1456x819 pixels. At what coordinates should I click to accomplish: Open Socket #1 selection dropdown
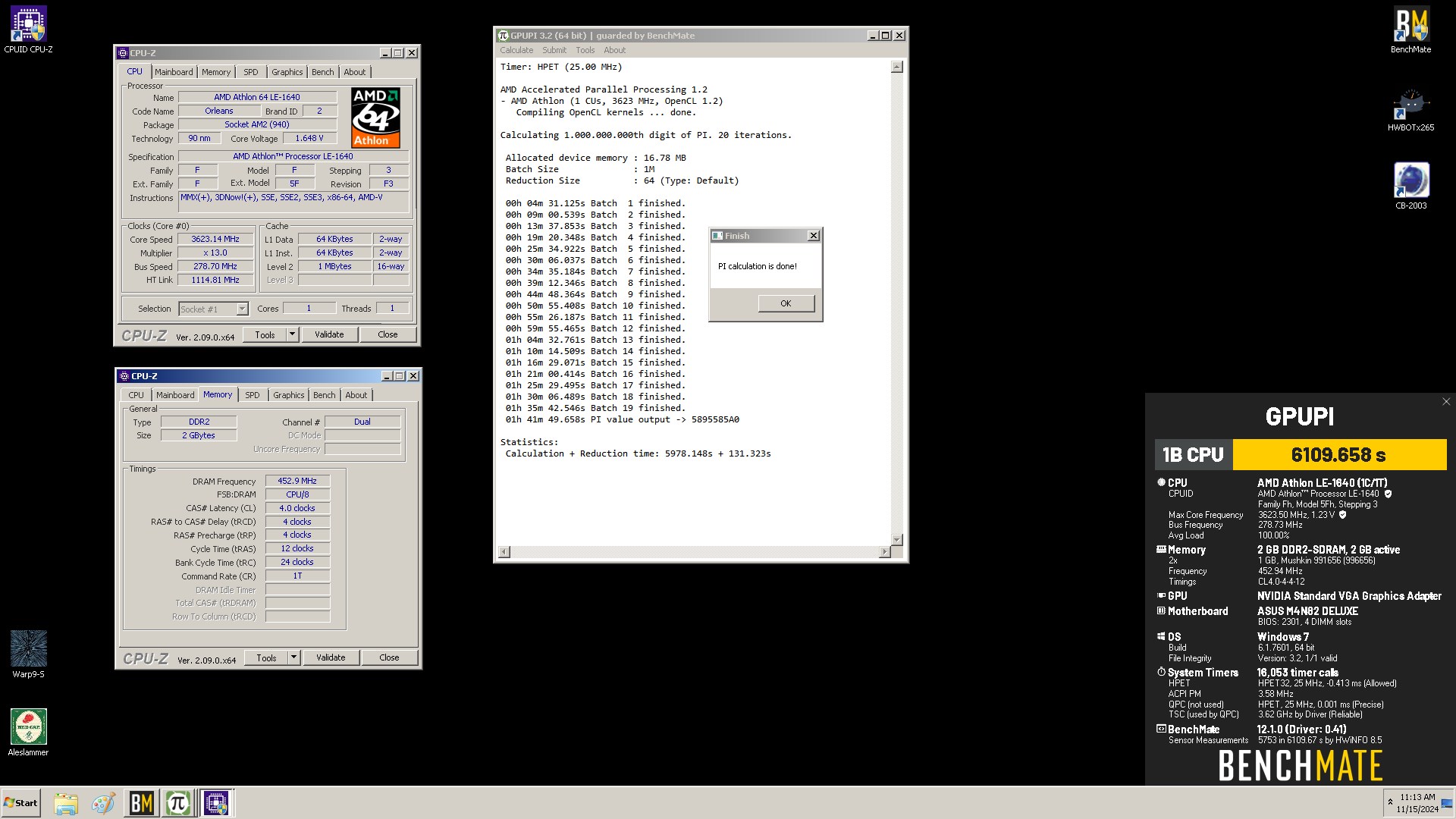(214, 309)
